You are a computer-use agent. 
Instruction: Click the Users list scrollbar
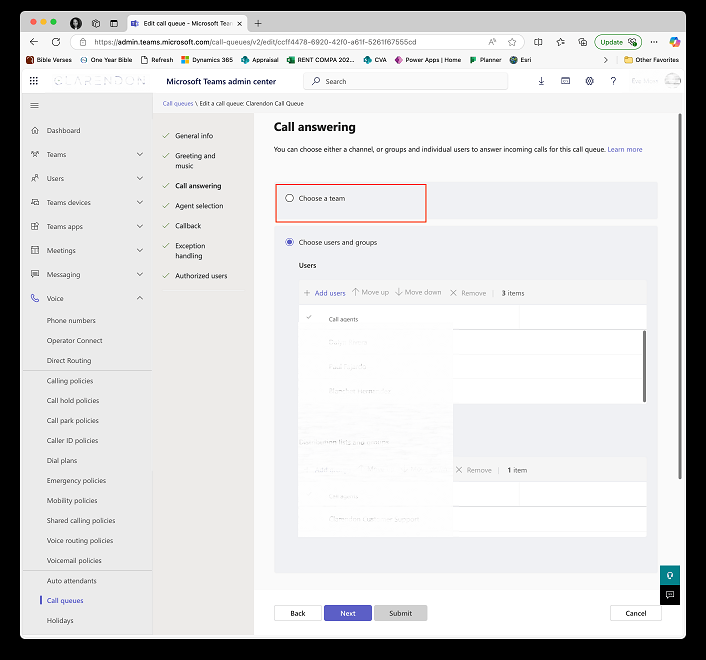644,366
